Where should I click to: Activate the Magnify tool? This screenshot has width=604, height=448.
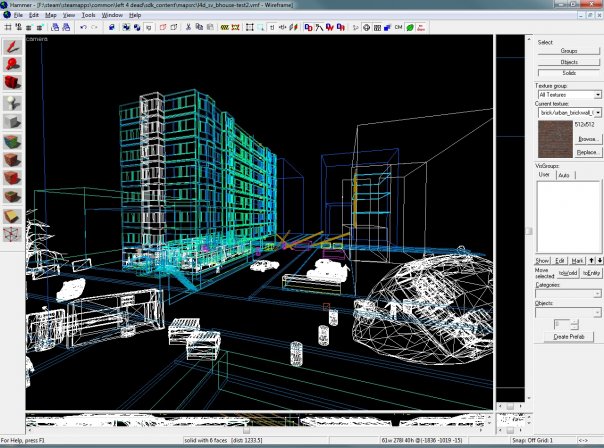[12, 64]
